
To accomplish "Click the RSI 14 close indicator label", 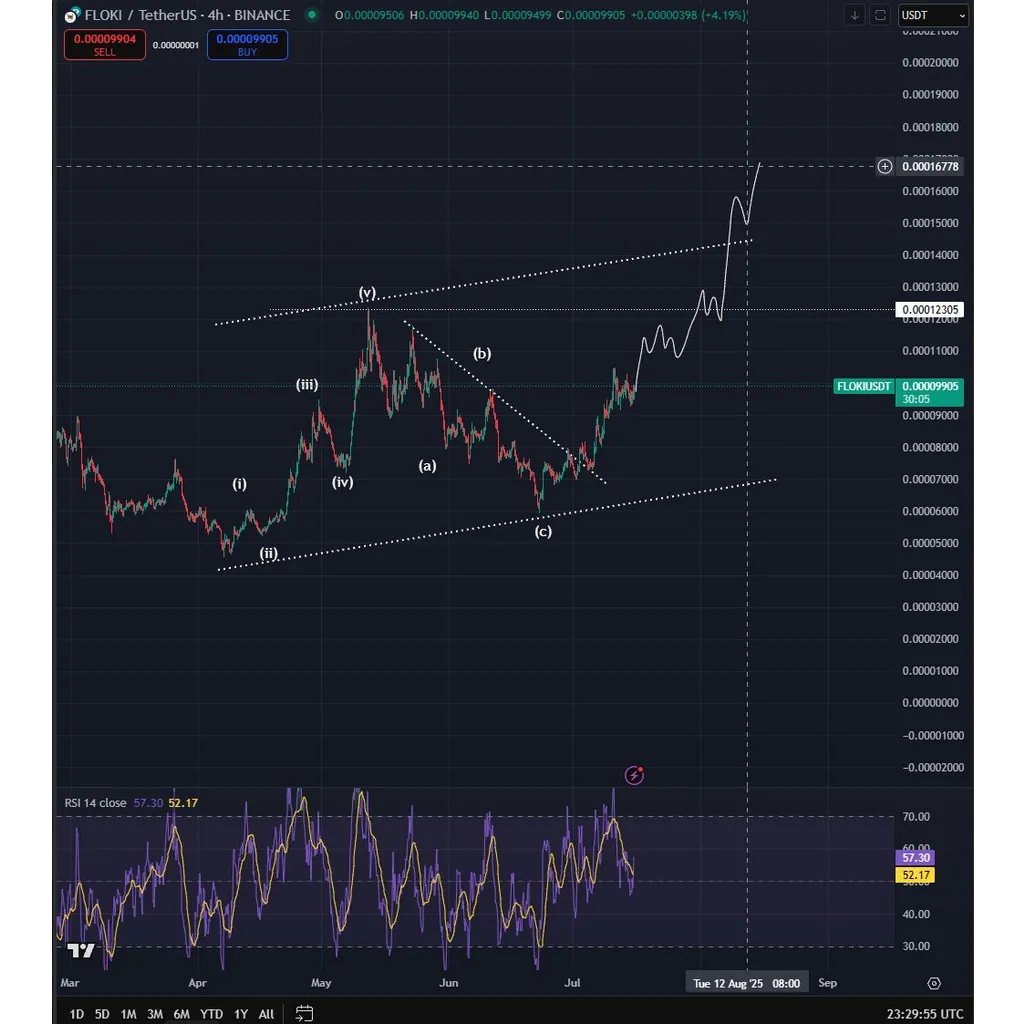I will click(x=95, y=803).
